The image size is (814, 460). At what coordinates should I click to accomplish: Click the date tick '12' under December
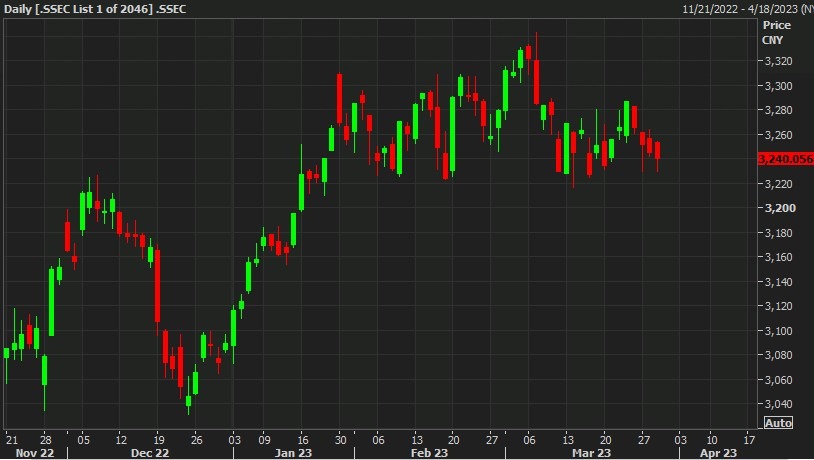pos(121,440)
